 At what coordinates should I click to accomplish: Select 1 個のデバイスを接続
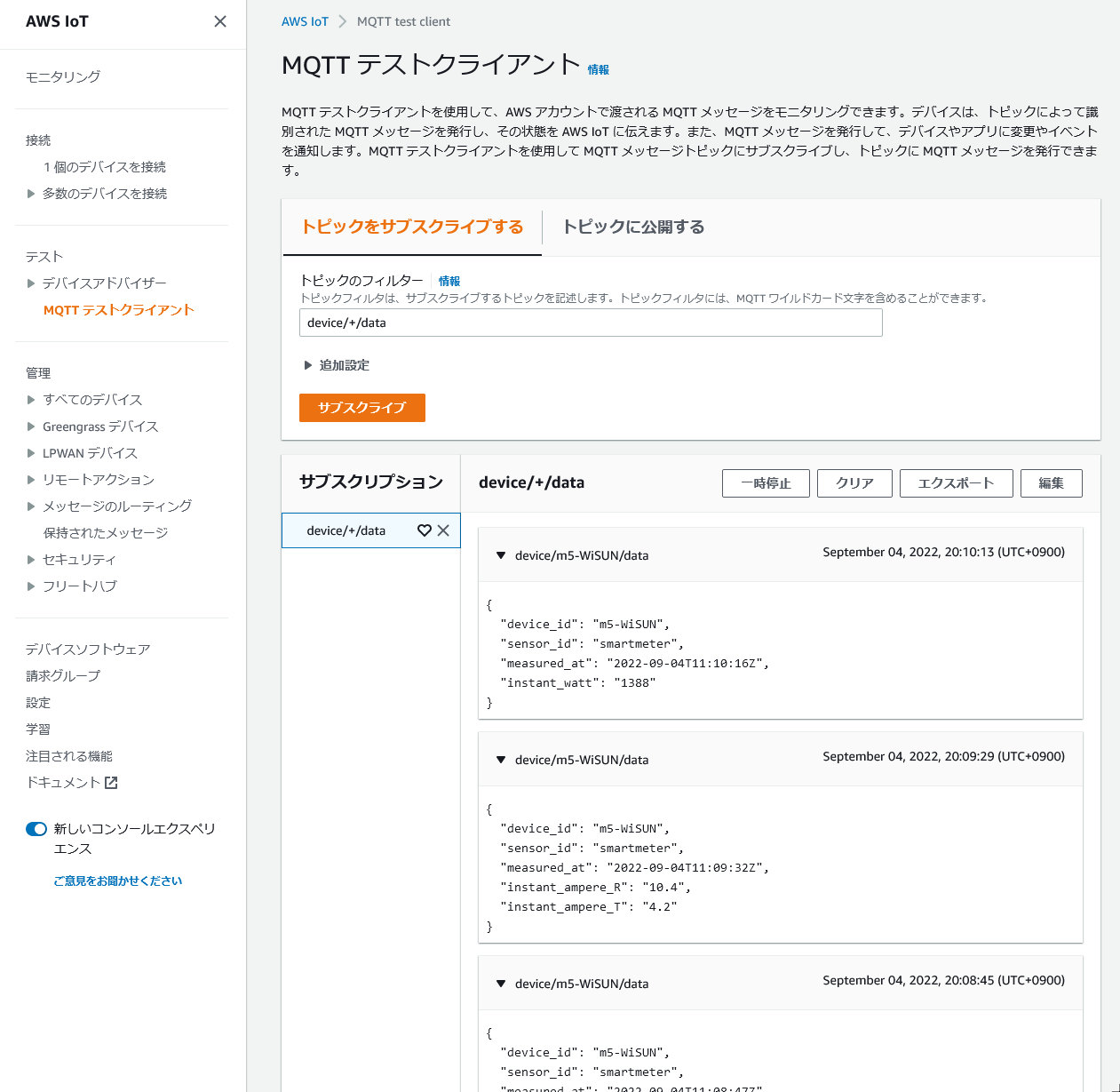tap(105, 167)
